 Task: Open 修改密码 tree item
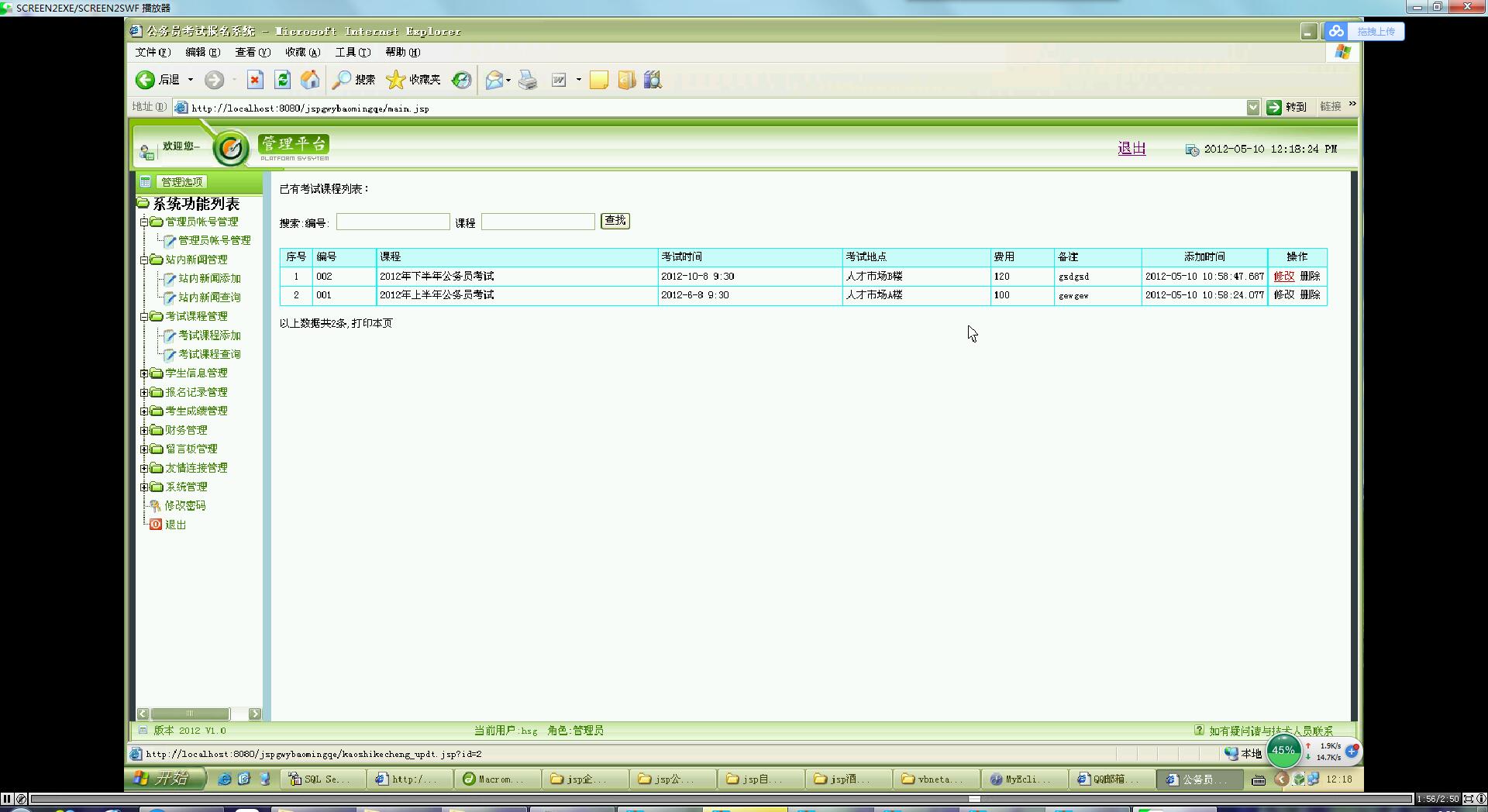[x=185, y=505]
